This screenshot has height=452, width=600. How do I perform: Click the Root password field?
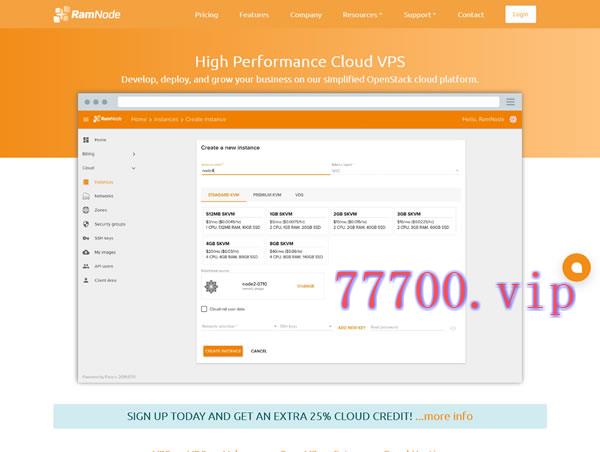pos(408,328)
